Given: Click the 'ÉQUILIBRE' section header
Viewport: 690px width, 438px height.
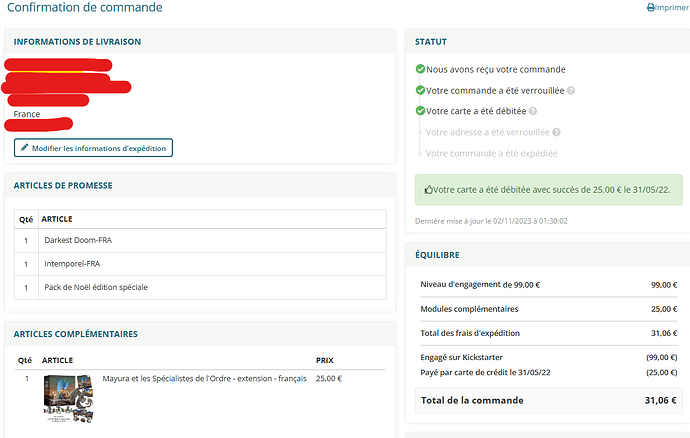Looking at the screenshot, I should pos(437,255).
